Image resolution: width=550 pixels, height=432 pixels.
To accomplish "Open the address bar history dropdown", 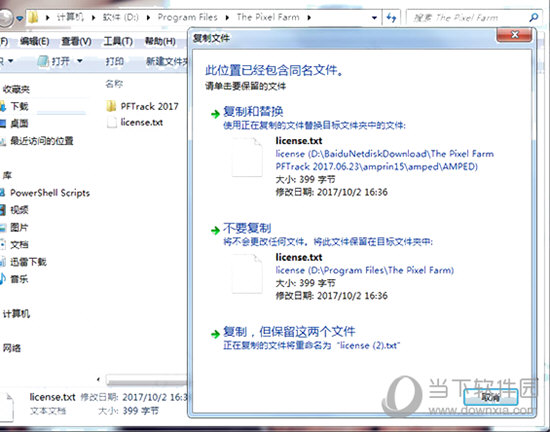I will point(374,18).
